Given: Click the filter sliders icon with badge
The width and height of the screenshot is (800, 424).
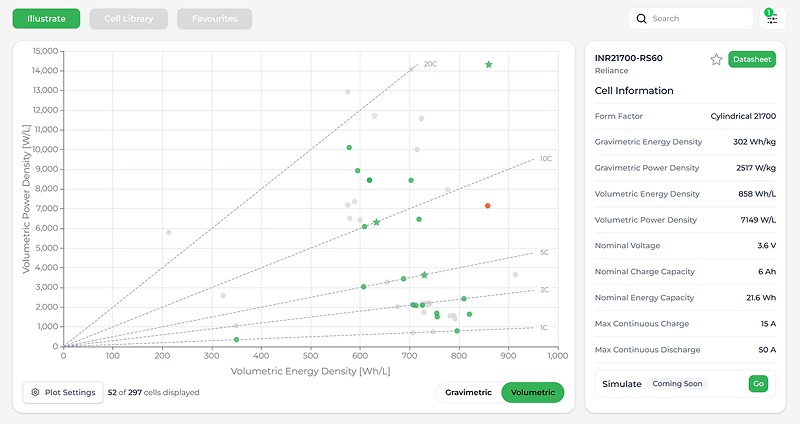Looking at the screenshot, I should point(771,19).
